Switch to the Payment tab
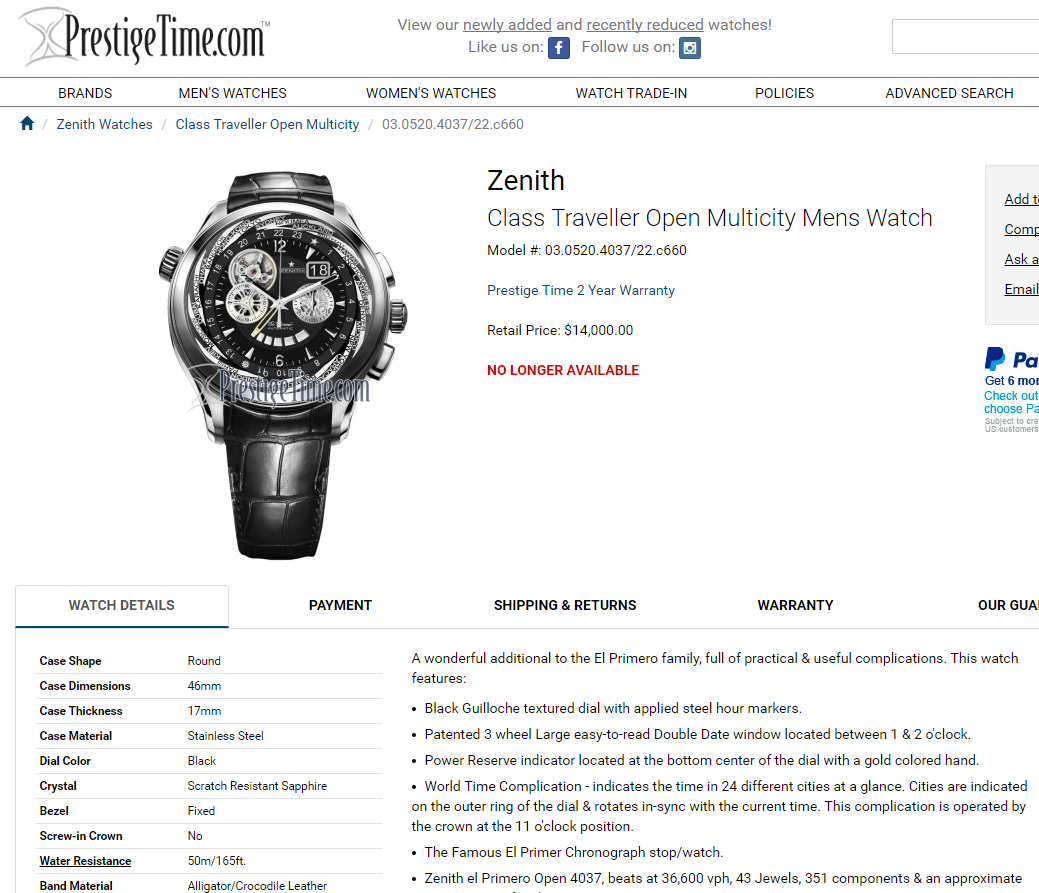 pyautogui.click(x=340, y=605)
